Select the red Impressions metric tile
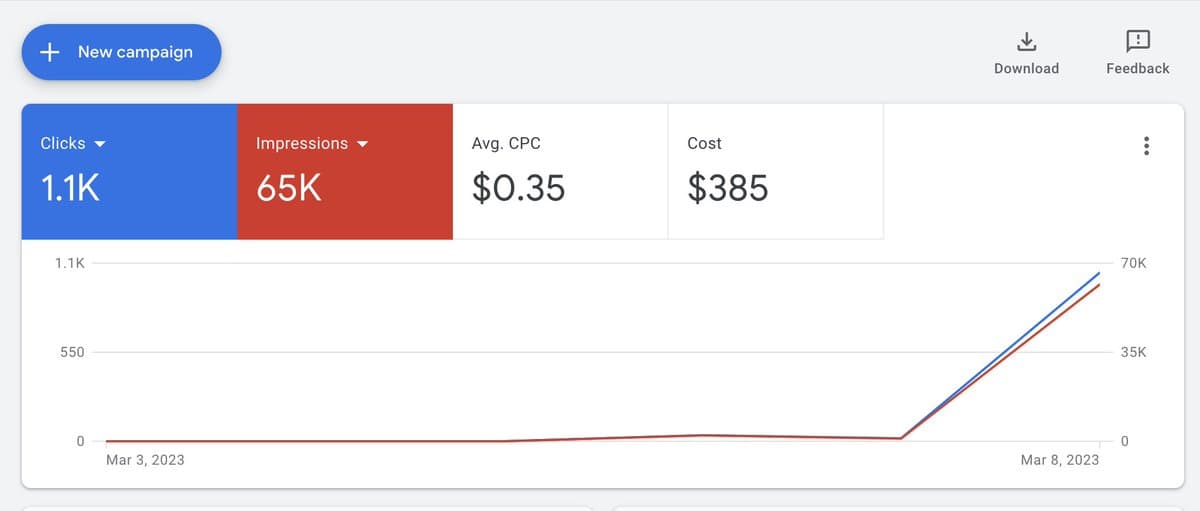This screenshot has width=1200, height=511. pos(345,171)
